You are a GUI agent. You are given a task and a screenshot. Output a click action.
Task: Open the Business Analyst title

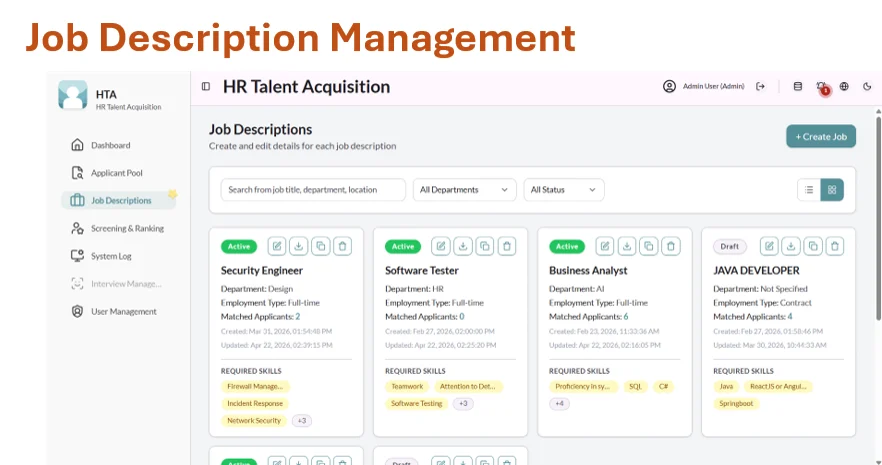click(588, 270)
